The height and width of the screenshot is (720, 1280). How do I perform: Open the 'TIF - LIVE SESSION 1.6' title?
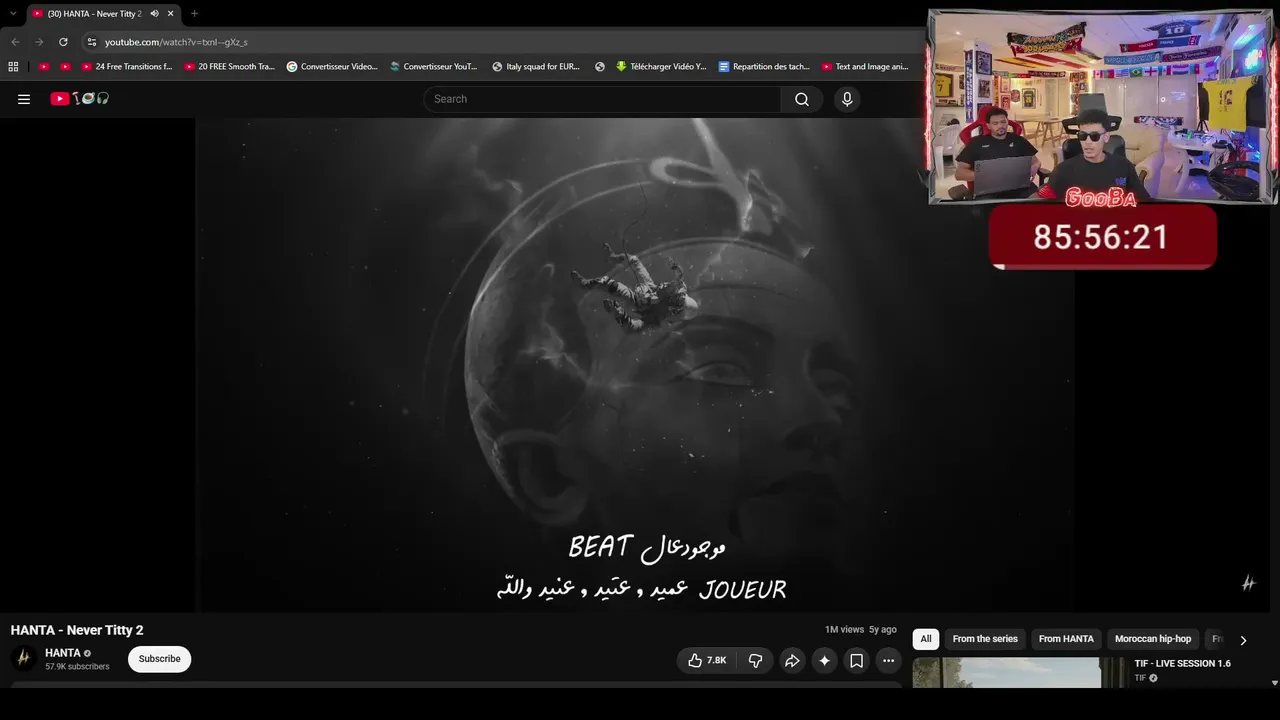(1182, 664)
